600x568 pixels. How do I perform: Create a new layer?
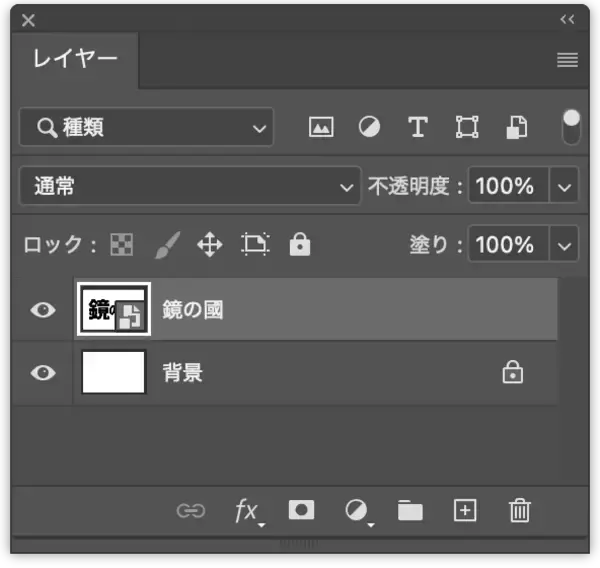click(465, 510)
